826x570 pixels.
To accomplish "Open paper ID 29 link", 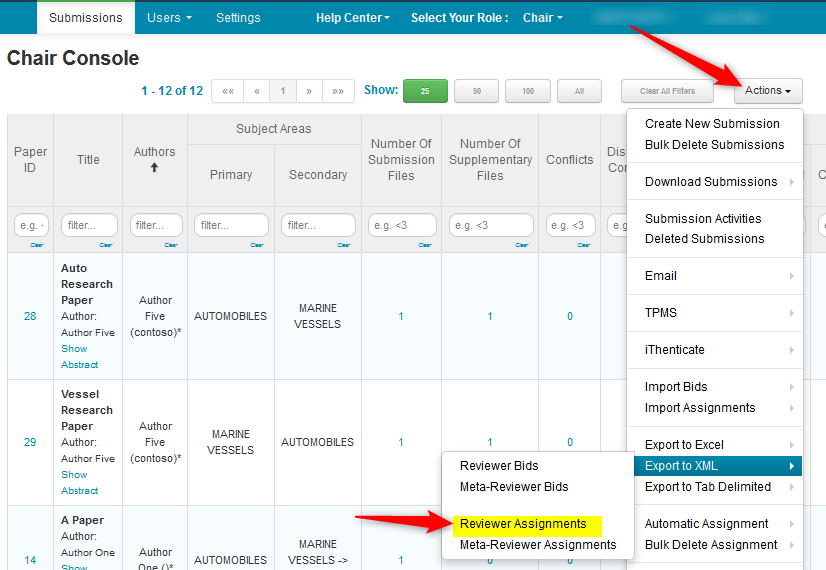I will 30,442.
